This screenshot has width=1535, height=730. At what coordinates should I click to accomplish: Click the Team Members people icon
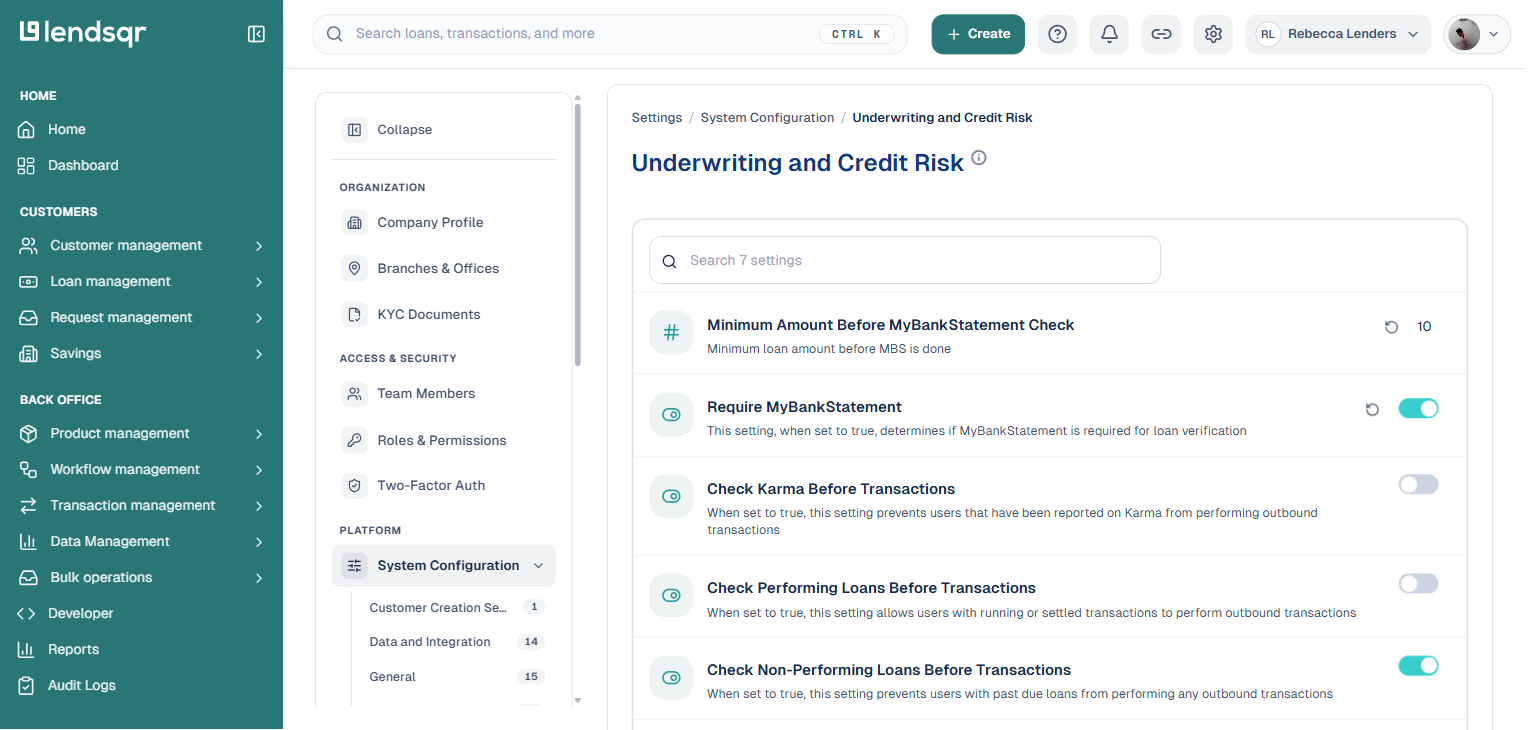click(354, 394)
